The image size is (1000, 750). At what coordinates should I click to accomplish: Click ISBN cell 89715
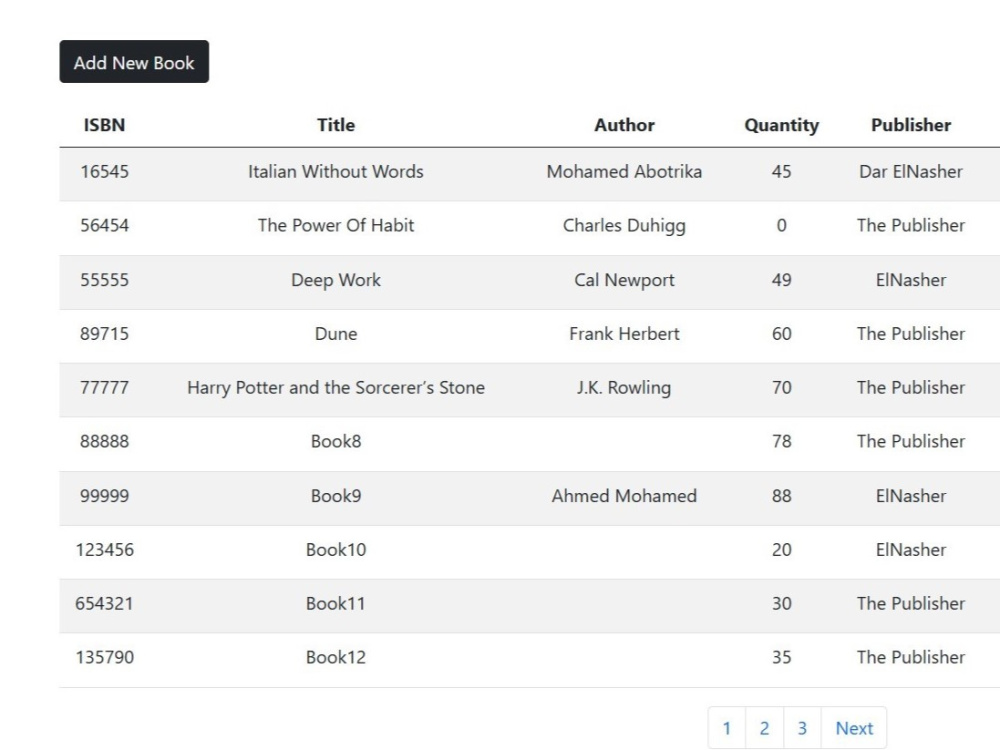(x=105, y=334)
